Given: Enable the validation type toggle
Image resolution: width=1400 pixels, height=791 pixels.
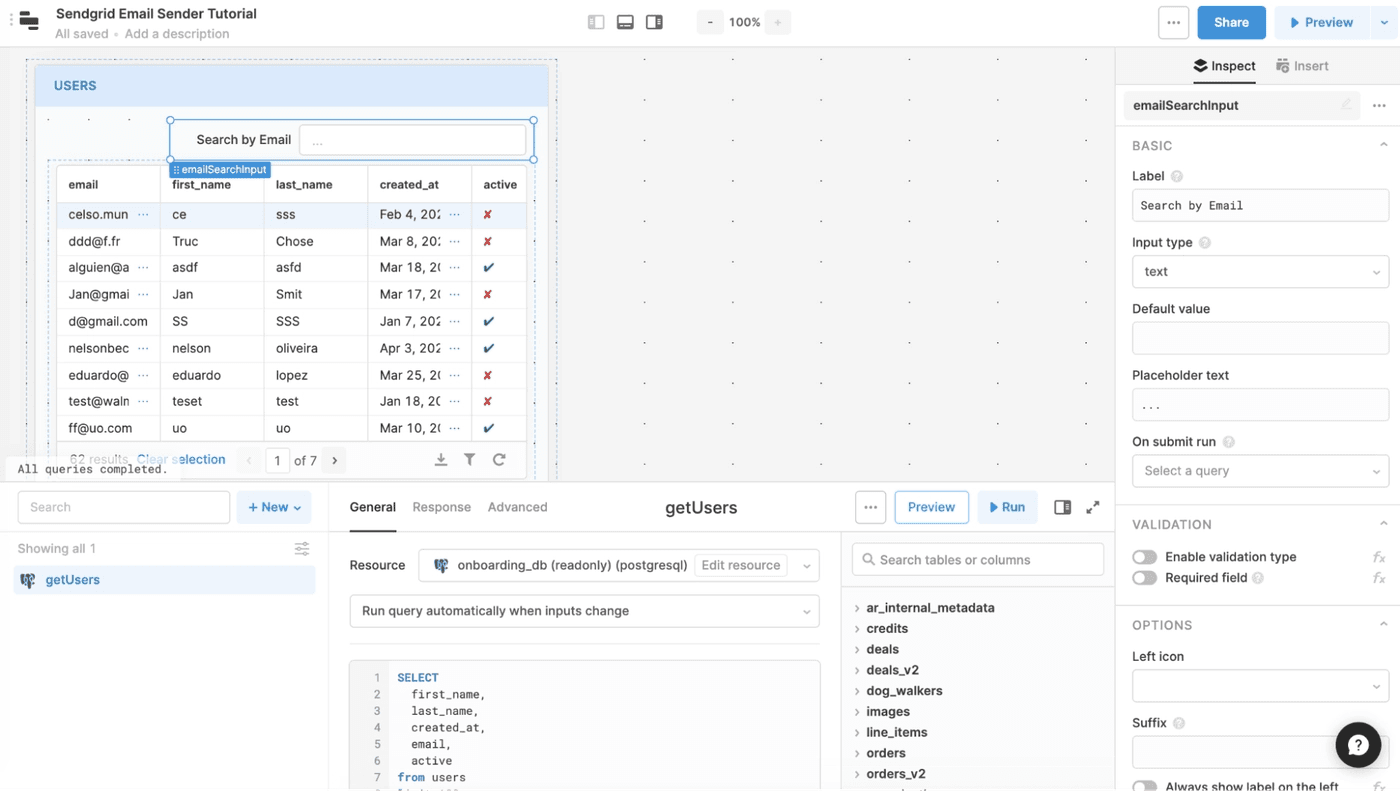Looking at the screenshot, I should pos(1145,557).
